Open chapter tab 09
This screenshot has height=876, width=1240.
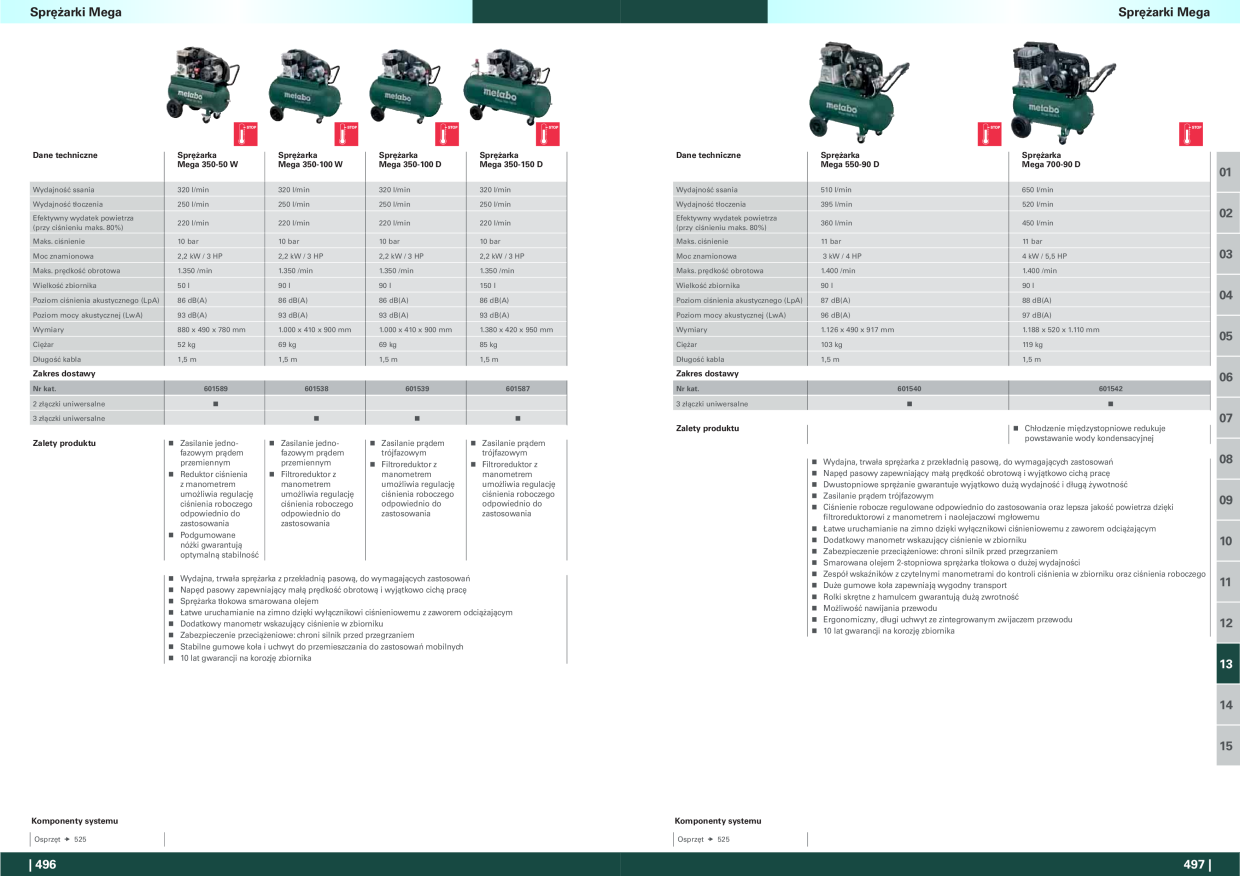point(1227,500)
